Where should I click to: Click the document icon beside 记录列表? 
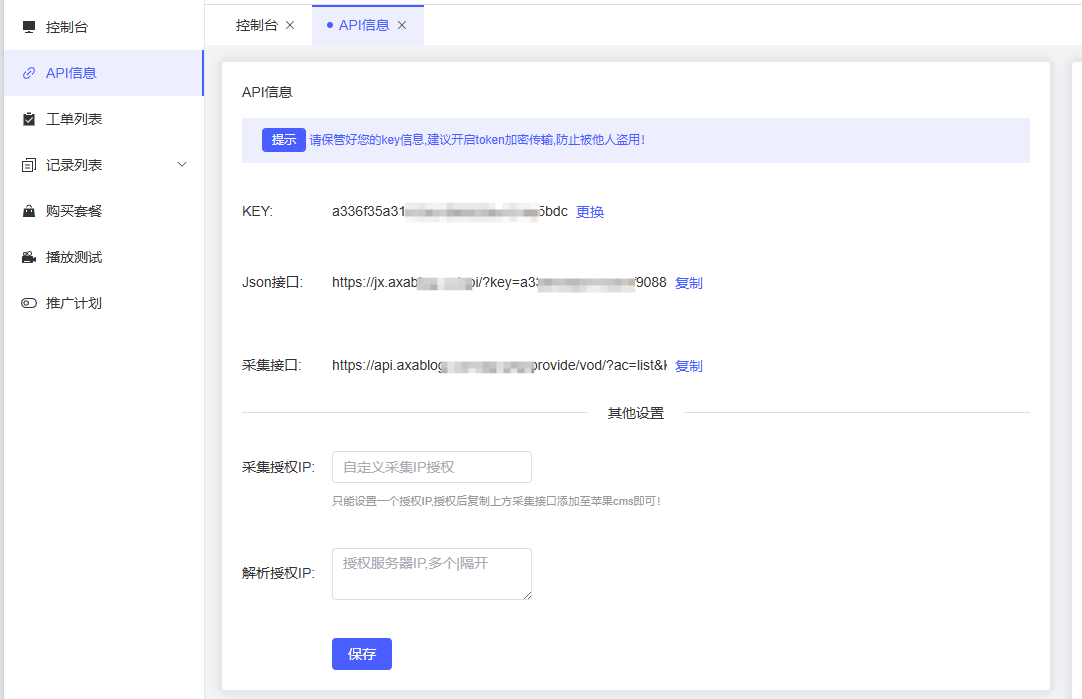click(27, 164)
